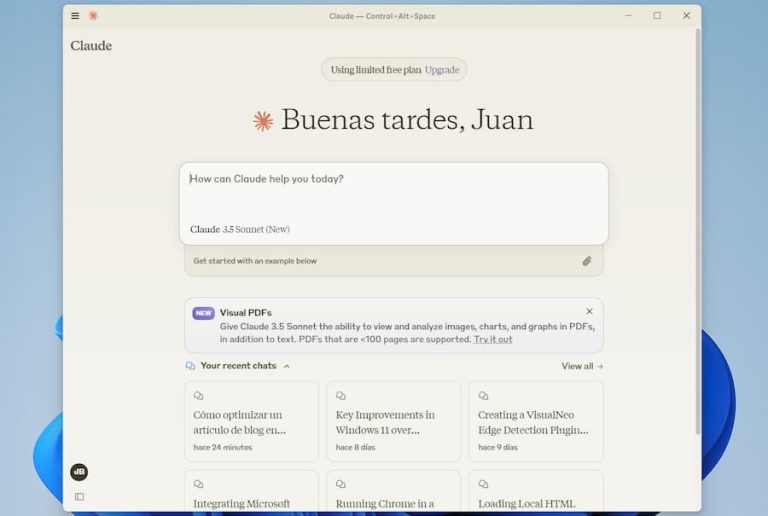Dismiss the Visual PDFs banner
768x516 pixels.
point(589,311)
